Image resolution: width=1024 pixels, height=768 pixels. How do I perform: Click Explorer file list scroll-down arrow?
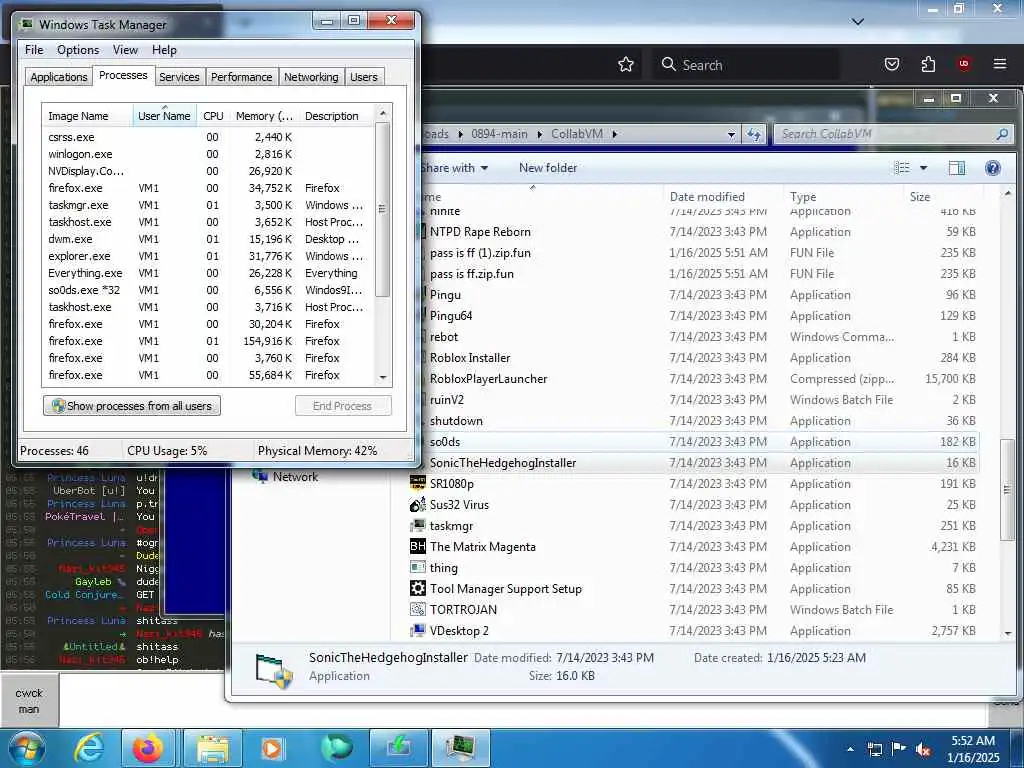tap(1008, 633)
